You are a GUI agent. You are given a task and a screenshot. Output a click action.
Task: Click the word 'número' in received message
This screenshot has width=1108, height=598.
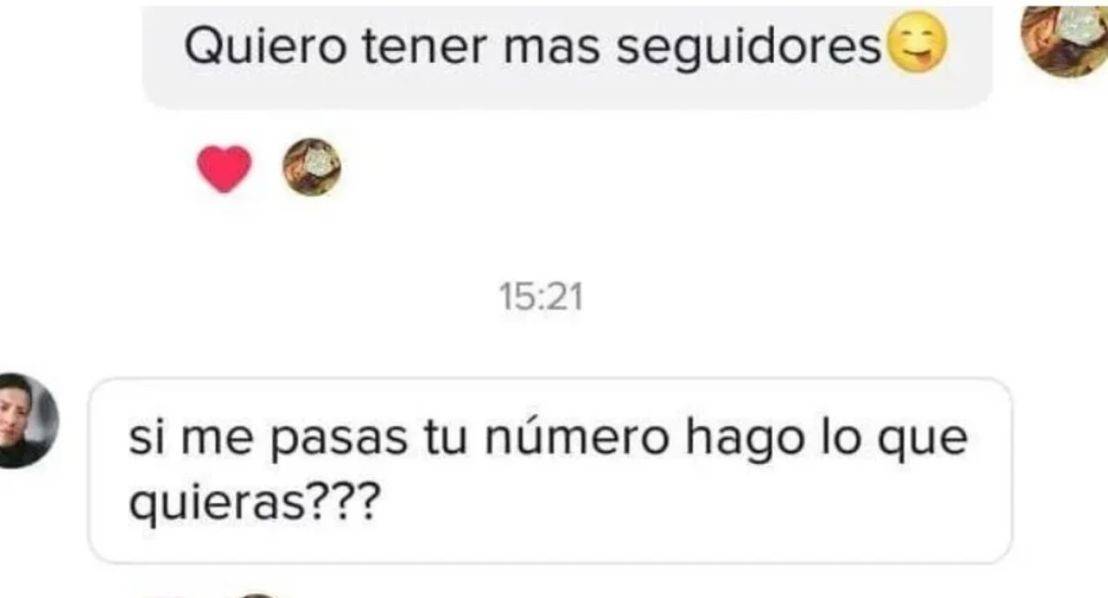[577, 437]
